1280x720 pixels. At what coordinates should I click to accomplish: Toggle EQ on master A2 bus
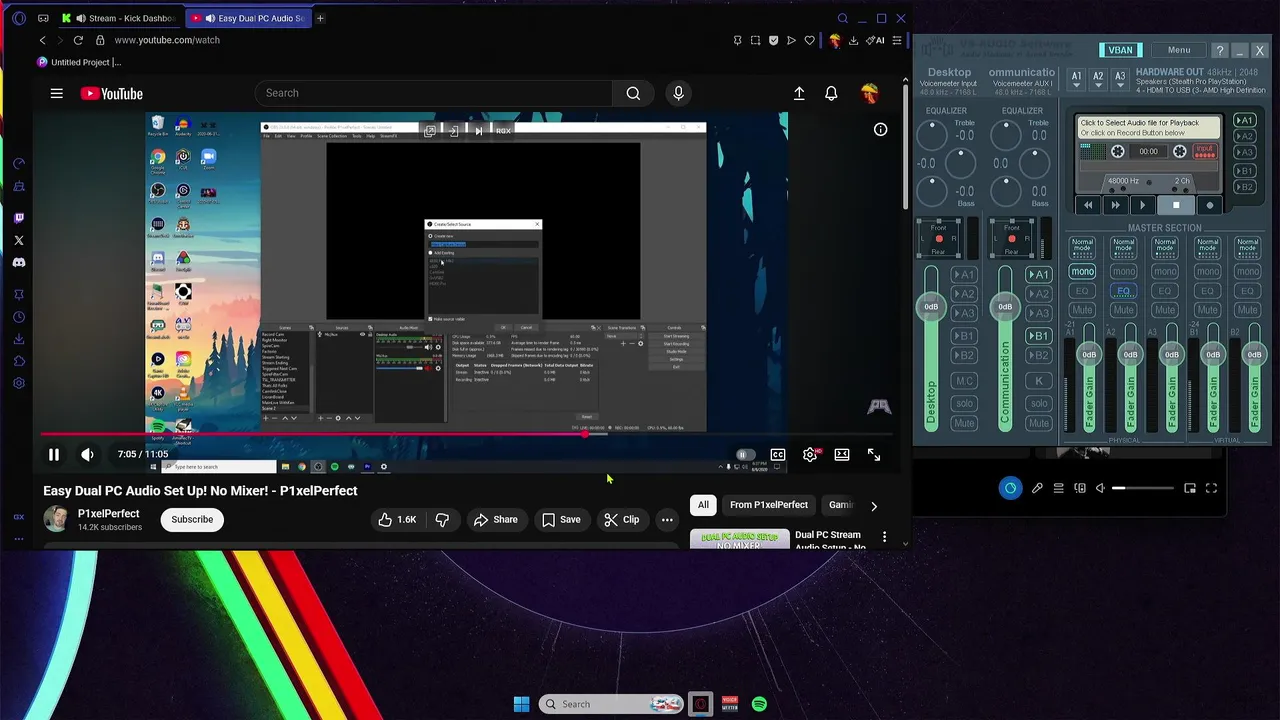click(1124, 291)
